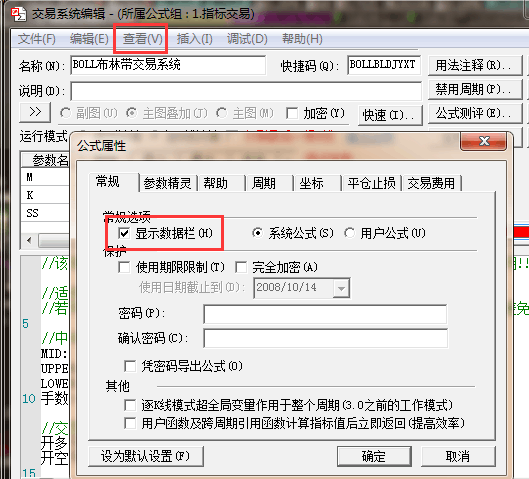Select the 主图叠加(J) radio button
Image resolution: width=529 pixels, height=479 pixels.
tap(132, 113)
